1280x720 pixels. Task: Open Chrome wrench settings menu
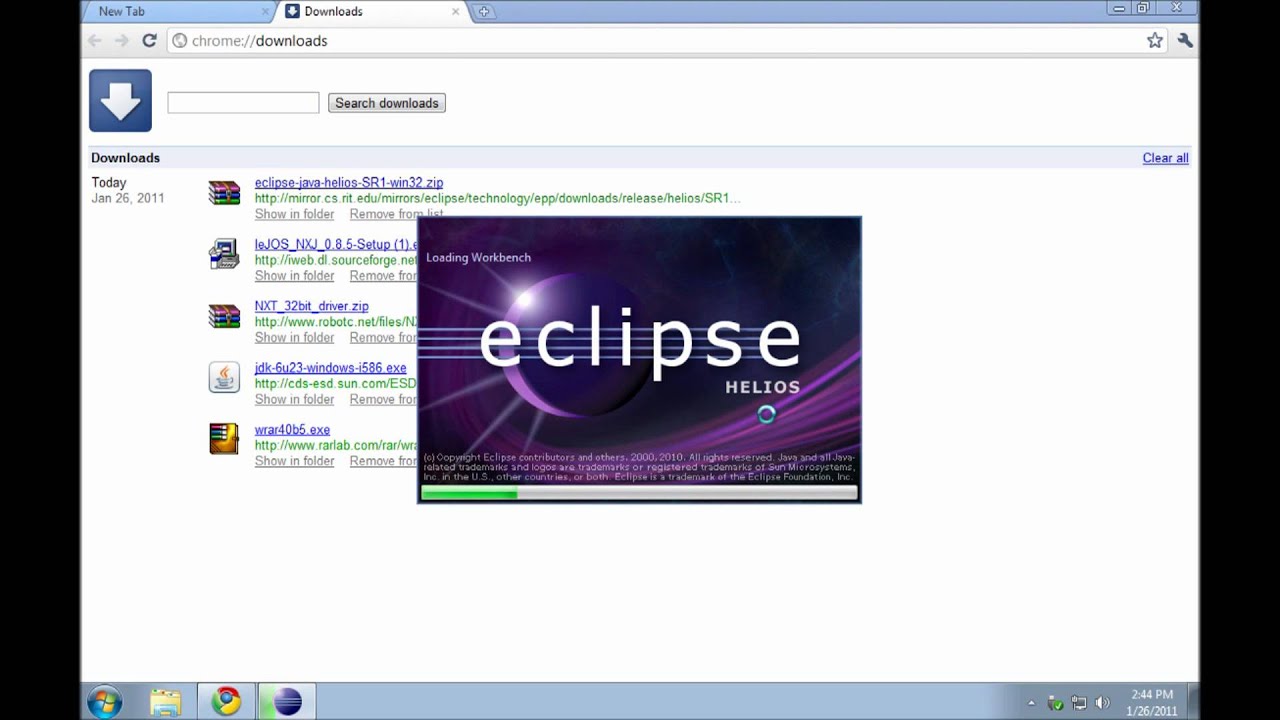click(1185, 41)
